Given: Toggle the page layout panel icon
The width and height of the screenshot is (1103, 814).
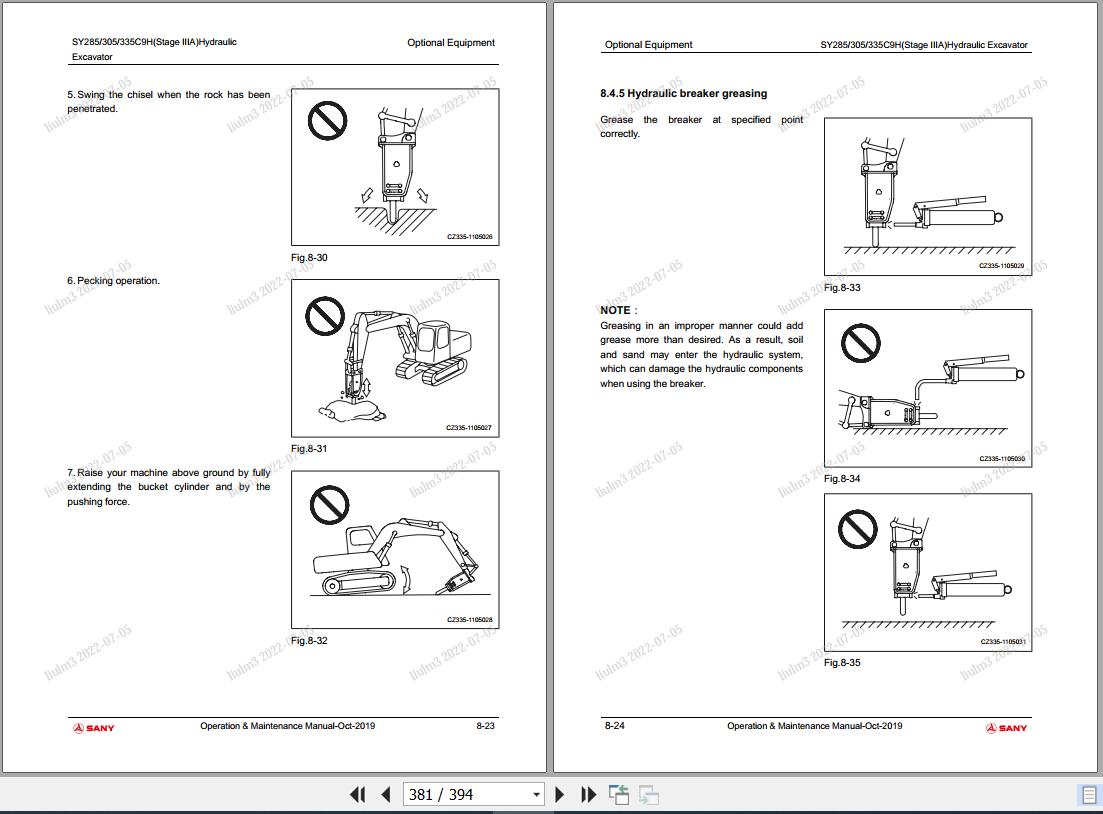Looking at the screenshot, I should 1088,795.
